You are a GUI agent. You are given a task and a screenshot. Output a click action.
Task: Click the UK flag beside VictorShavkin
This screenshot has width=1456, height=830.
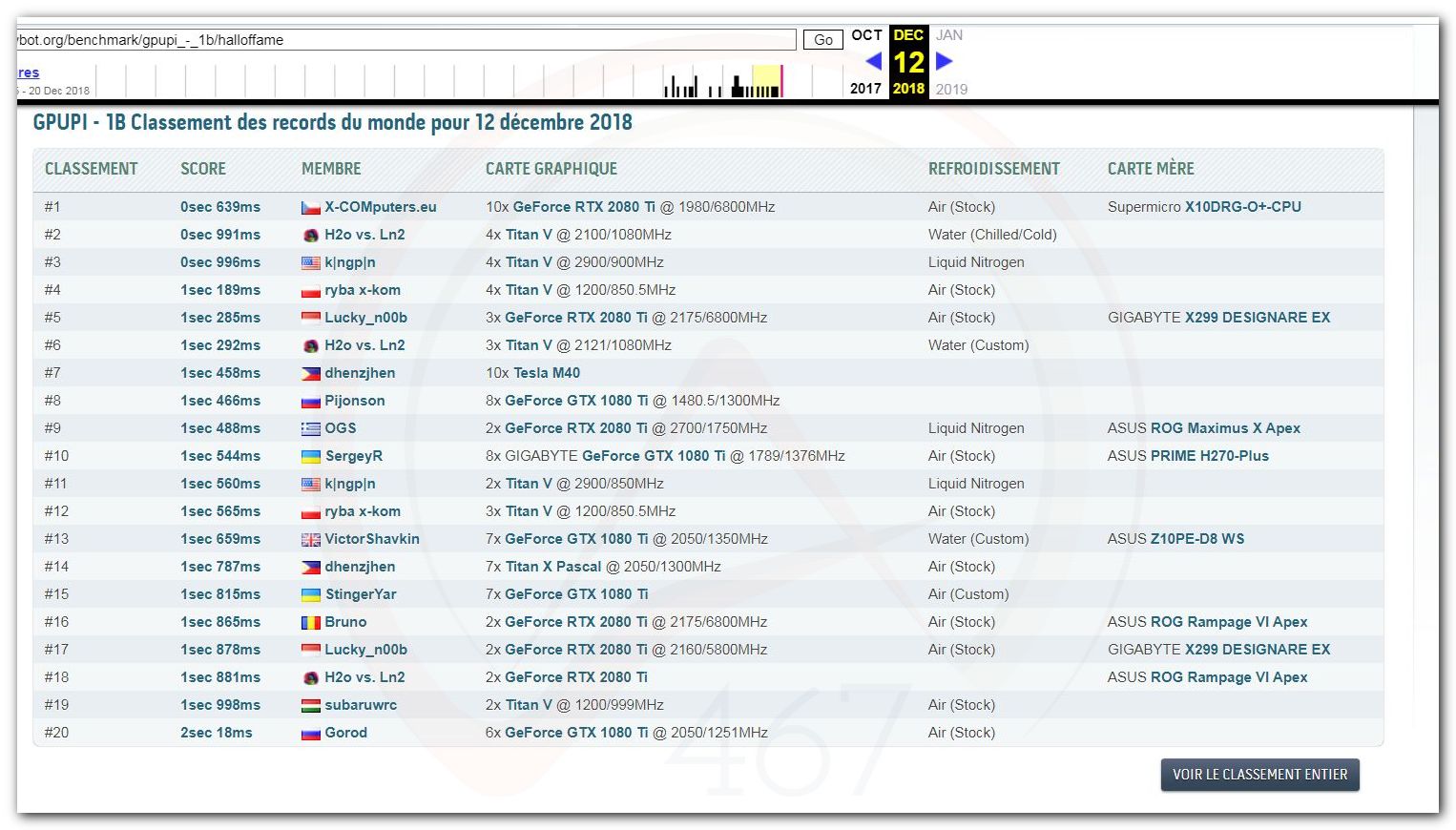(310, 540)
